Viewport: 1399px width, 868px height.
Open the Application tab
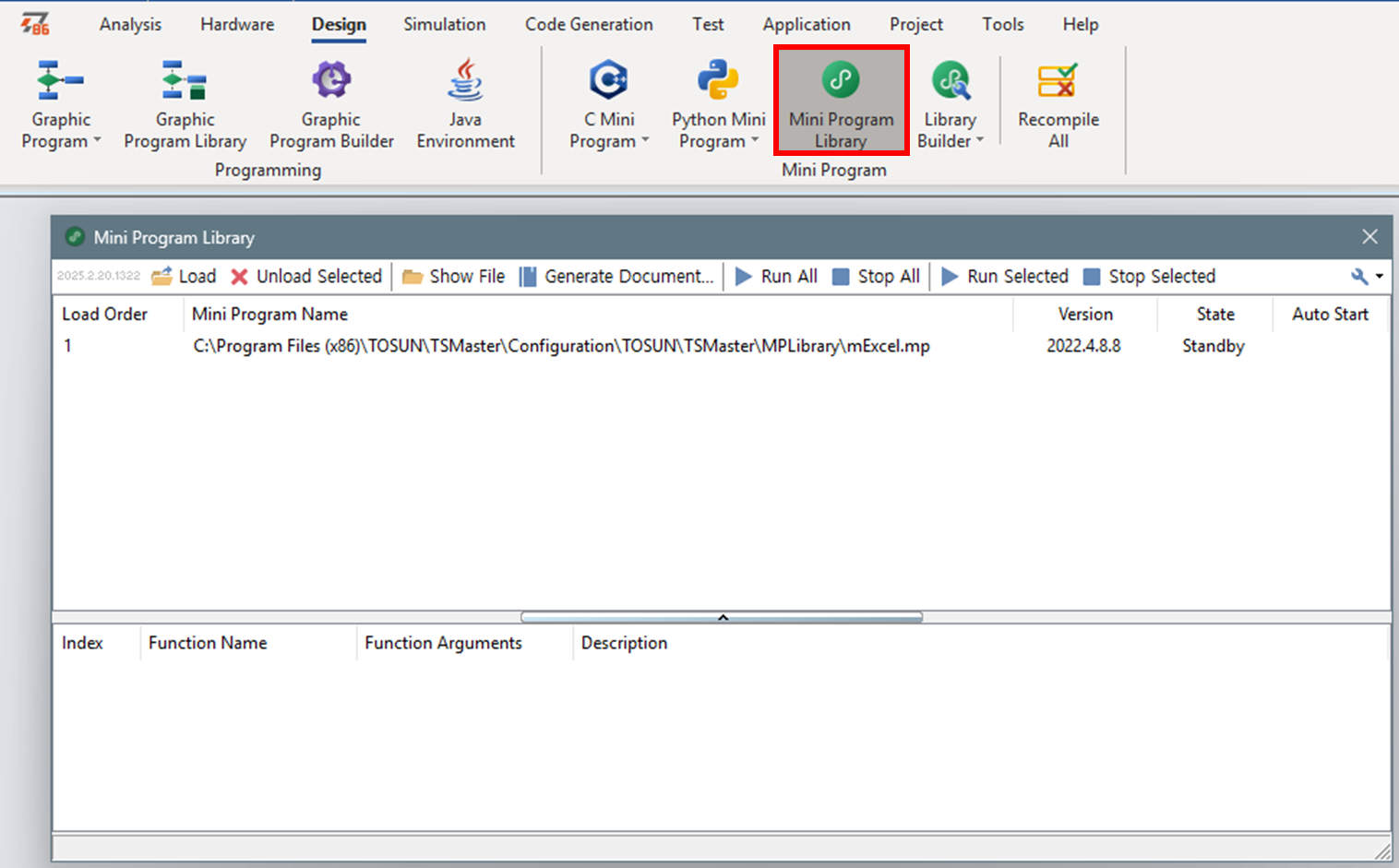[x=807, y=24]
